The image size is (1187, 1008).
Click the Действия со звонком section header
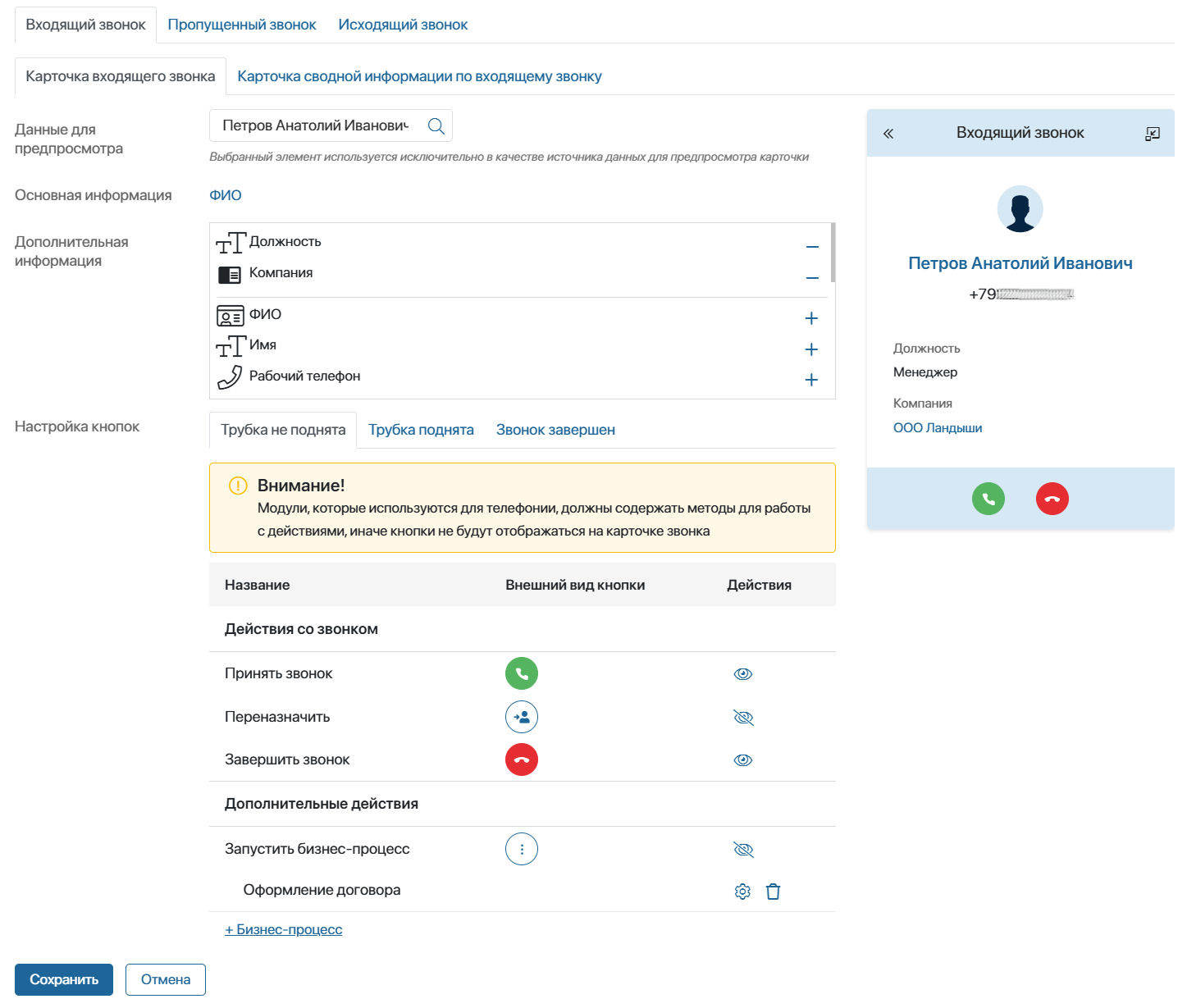[301, 629]
